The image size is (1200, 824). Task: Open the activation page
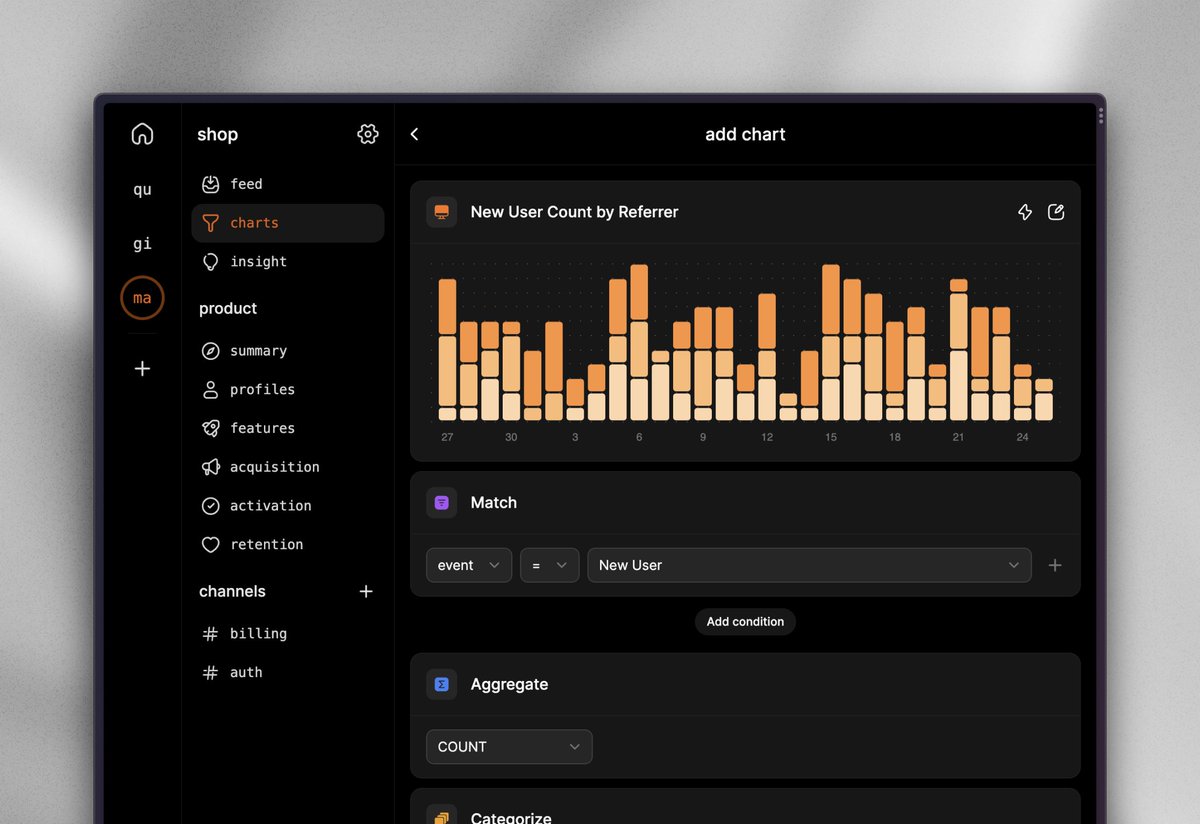[288, 506]
